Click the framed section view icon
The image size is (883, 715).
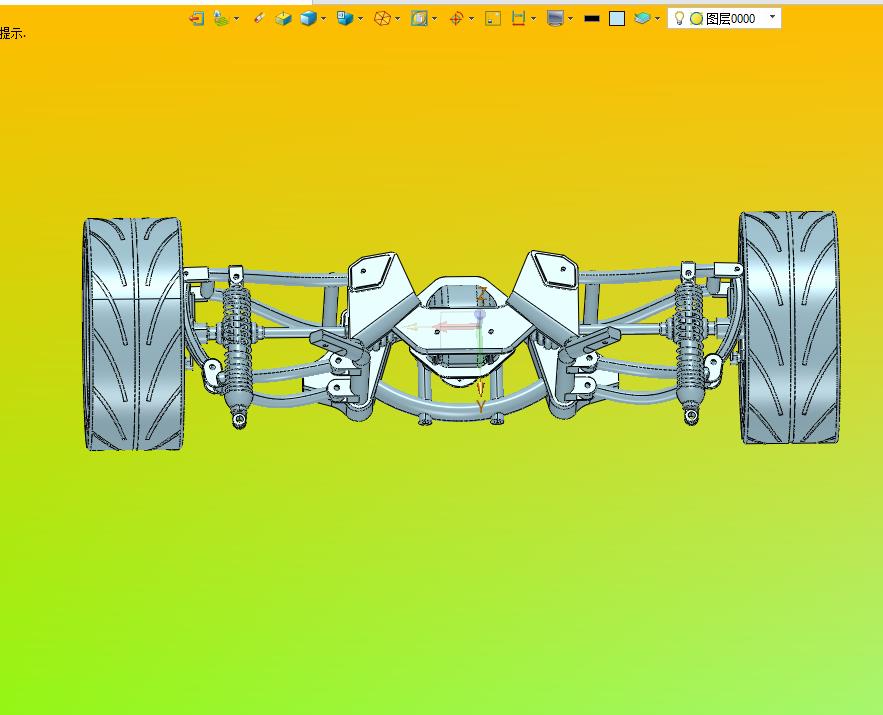point(419,19)
